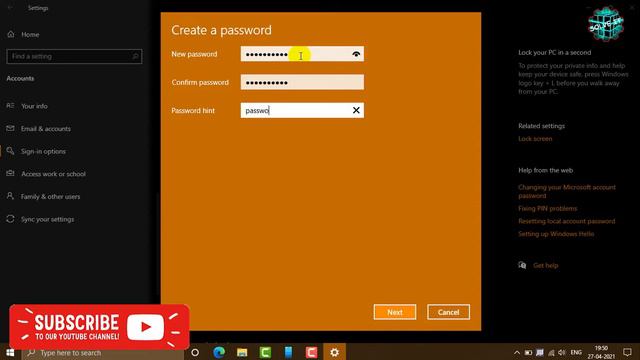Open Changing your Microsoft account password link

[x=567, y=191]
